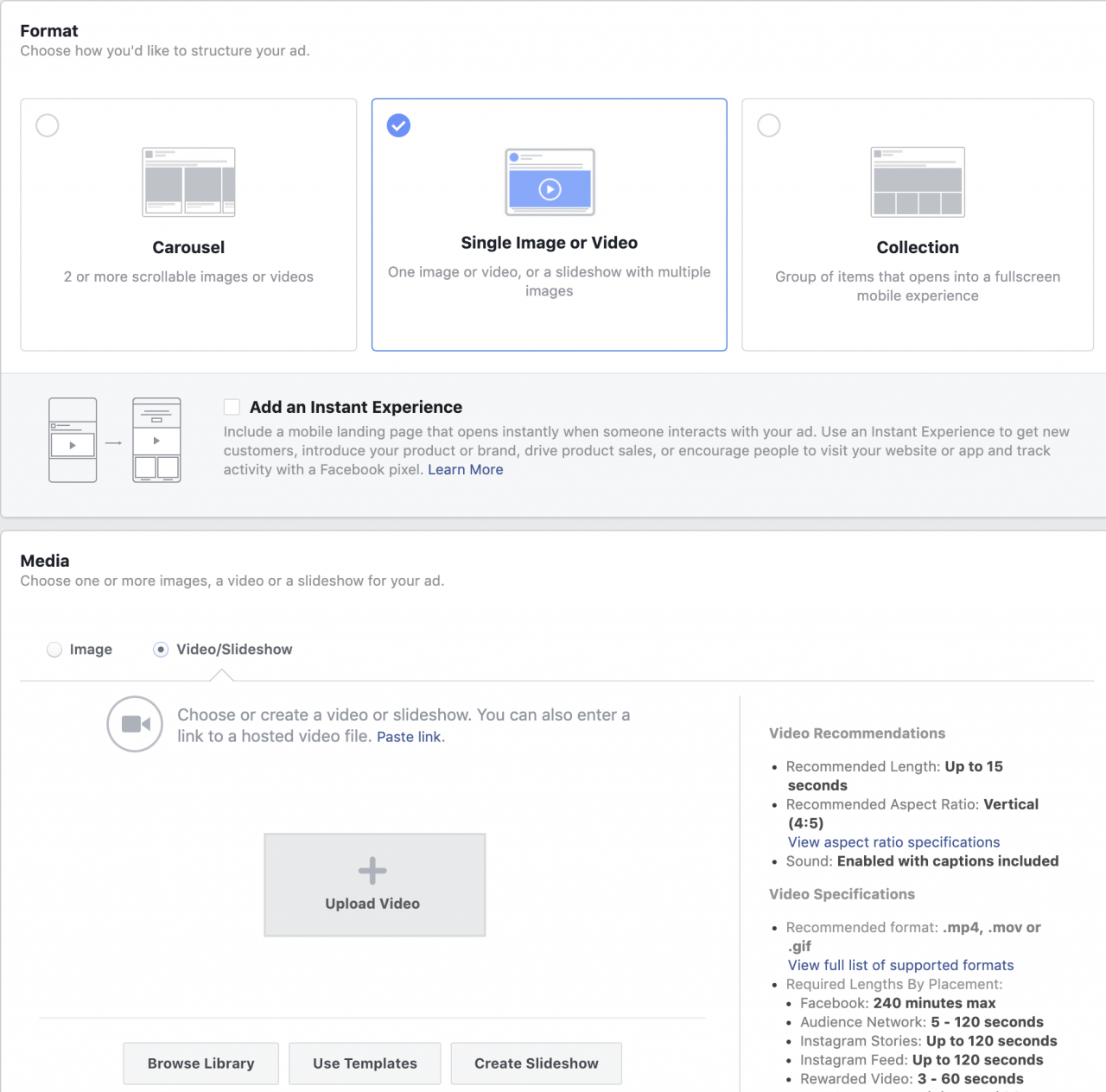Open Create Slideshow
The image size is (1106, 1092).
click(x=536, y=1063)
